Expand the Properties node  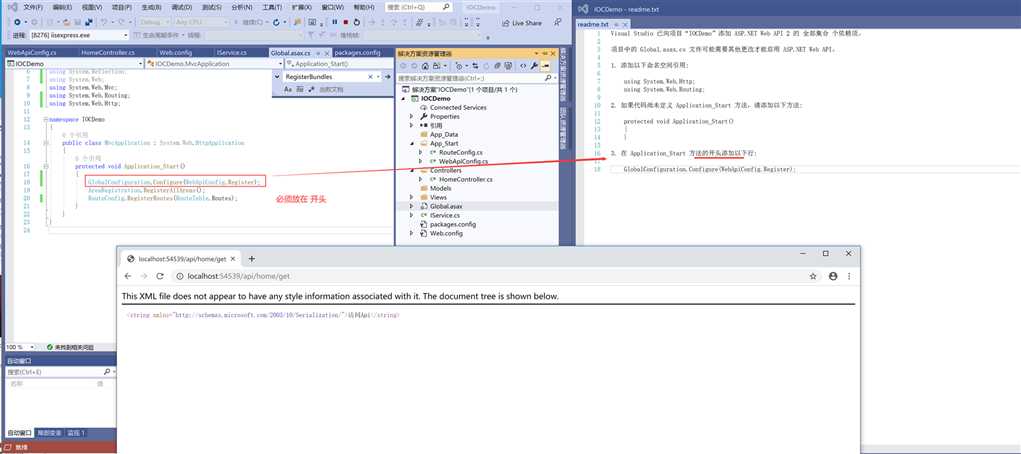tap(412, 116)
